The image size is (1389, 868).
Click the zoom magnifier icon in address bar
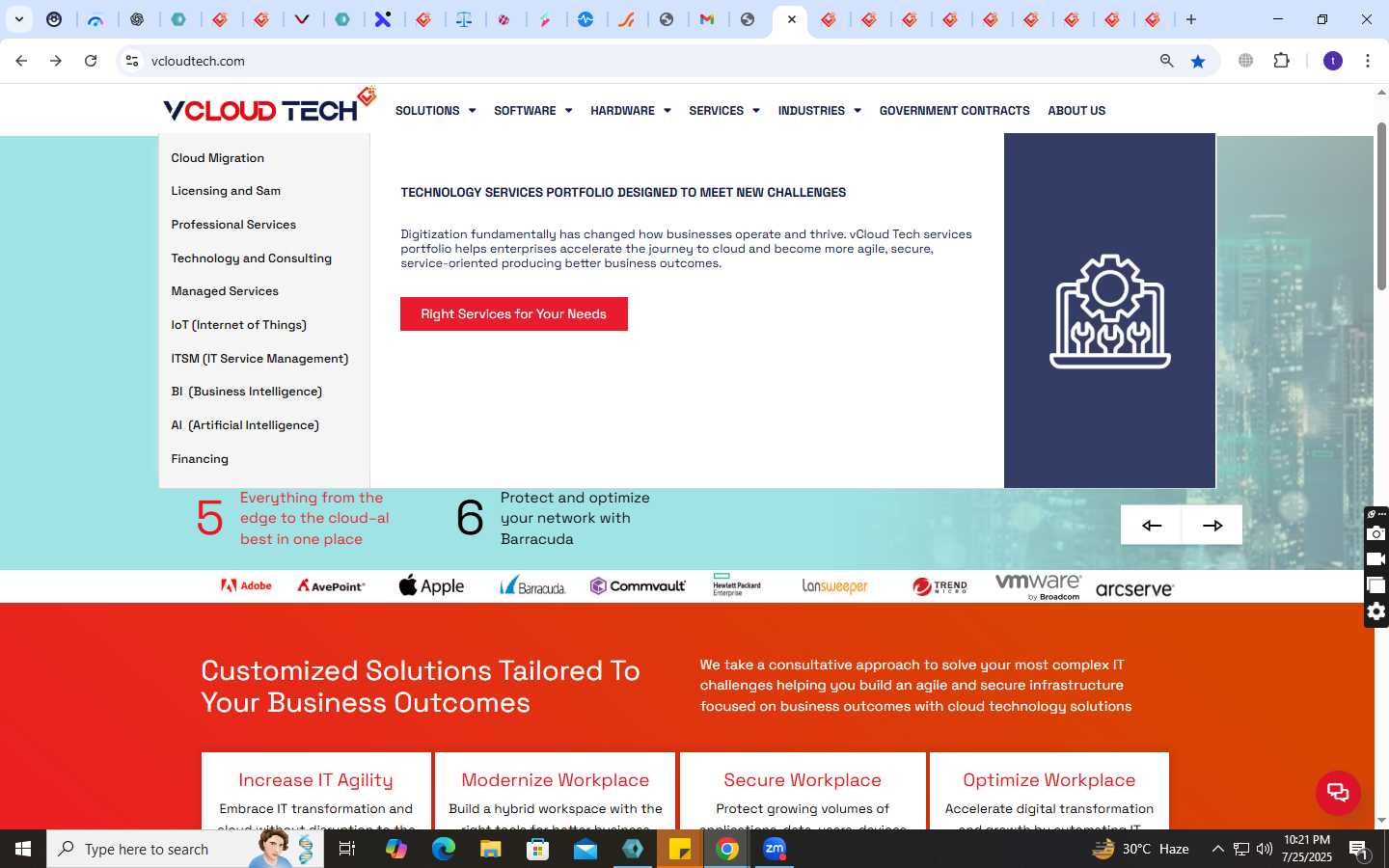(x=1166, y=61)
